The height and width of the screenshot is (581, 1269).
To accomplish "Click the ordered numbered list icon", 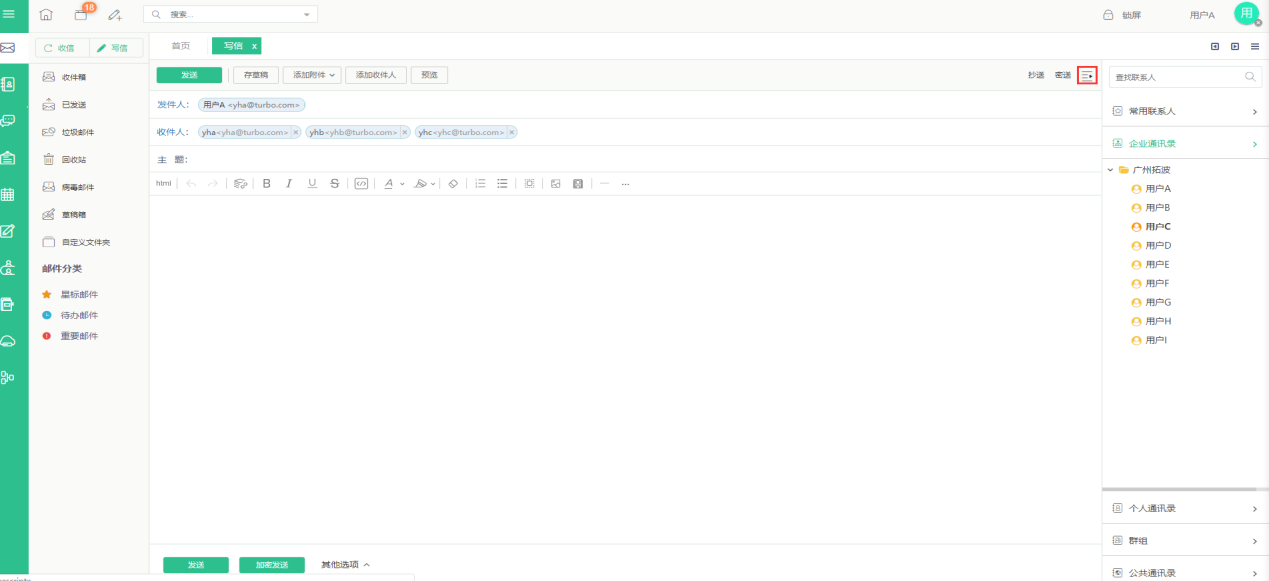I will pos(480,184).
